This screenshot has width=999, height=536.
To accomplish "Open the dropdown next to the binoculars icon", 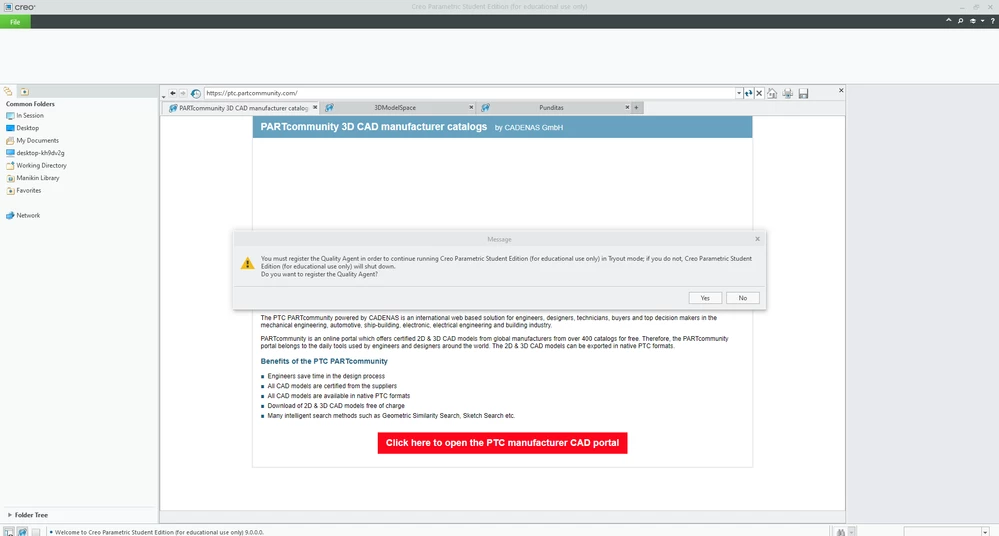I will click(852, 532).
